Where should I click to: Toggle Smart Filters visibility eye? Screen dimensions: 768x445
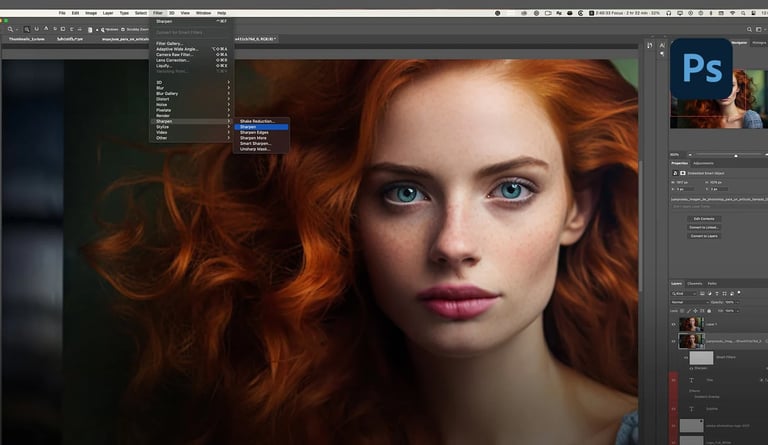click(x=686, y=357)
